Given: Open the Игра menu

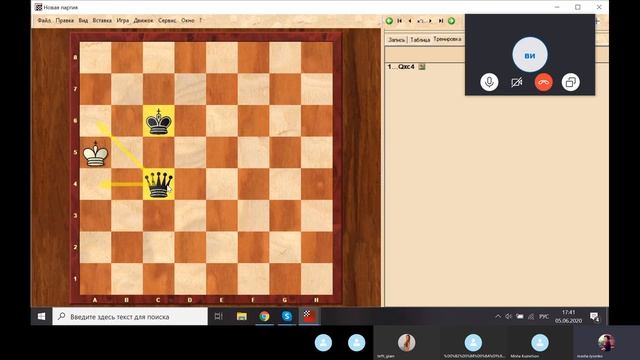Looking at the screenshot, I should 122,20.
